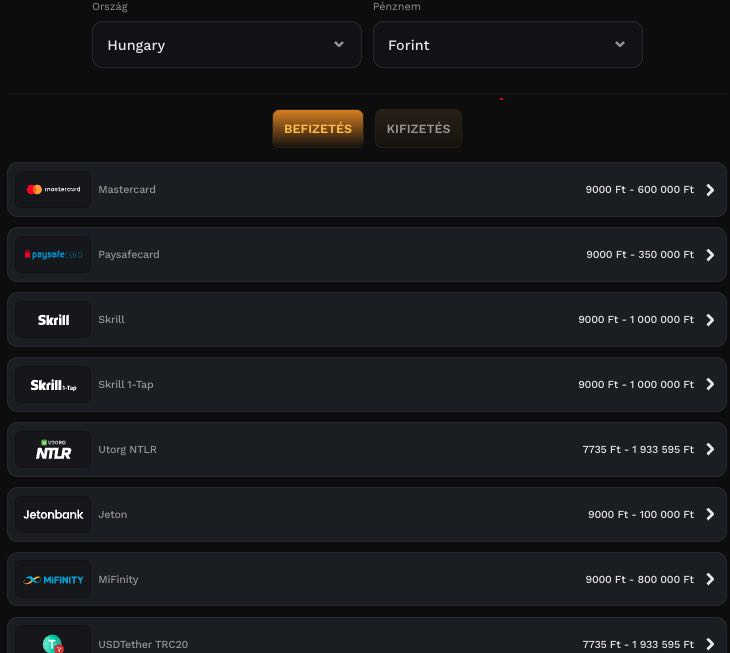This screenshot has width=730, height=653.
Task: Click the Mastercard logo icon
Action: tap(53, 189)
